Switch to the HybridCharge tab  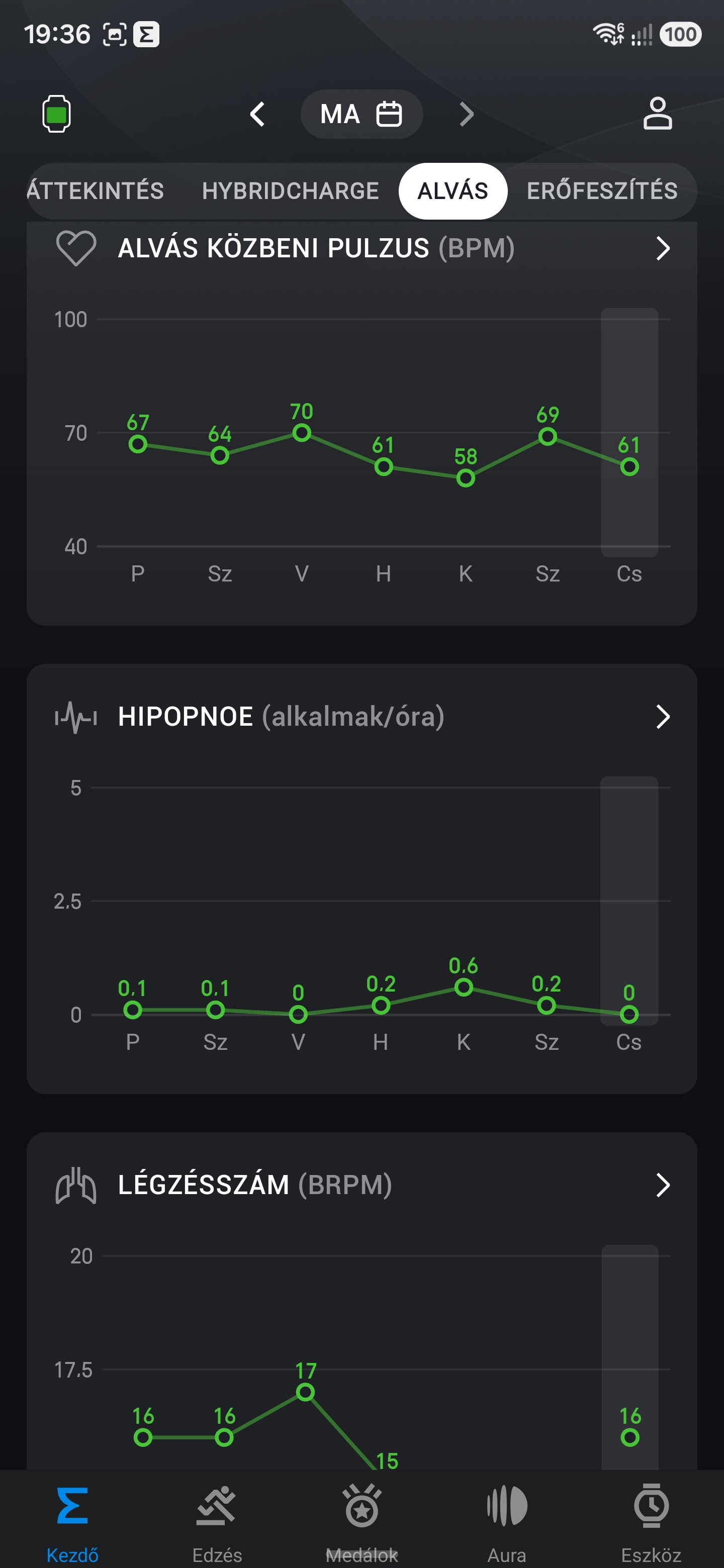click(x=291, y=191)
